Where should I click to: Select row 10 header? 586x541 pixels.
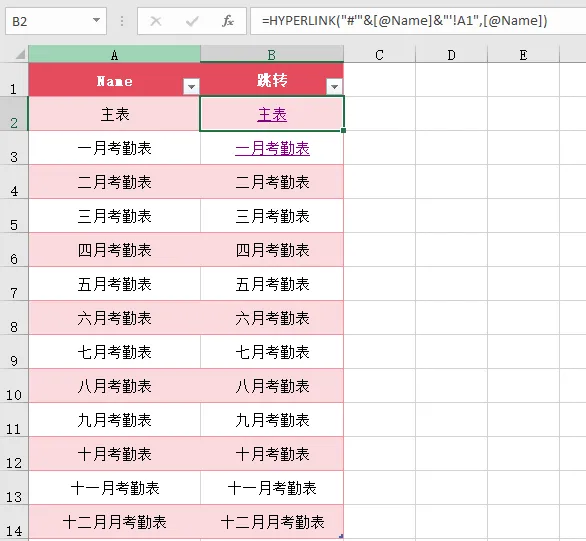[14, 386]
